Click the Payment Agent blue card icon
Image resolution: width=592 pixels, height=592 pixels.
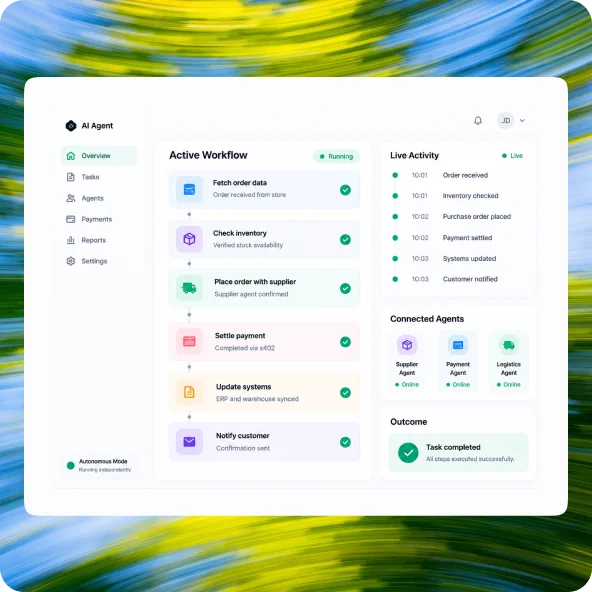[x=458, y=345]
